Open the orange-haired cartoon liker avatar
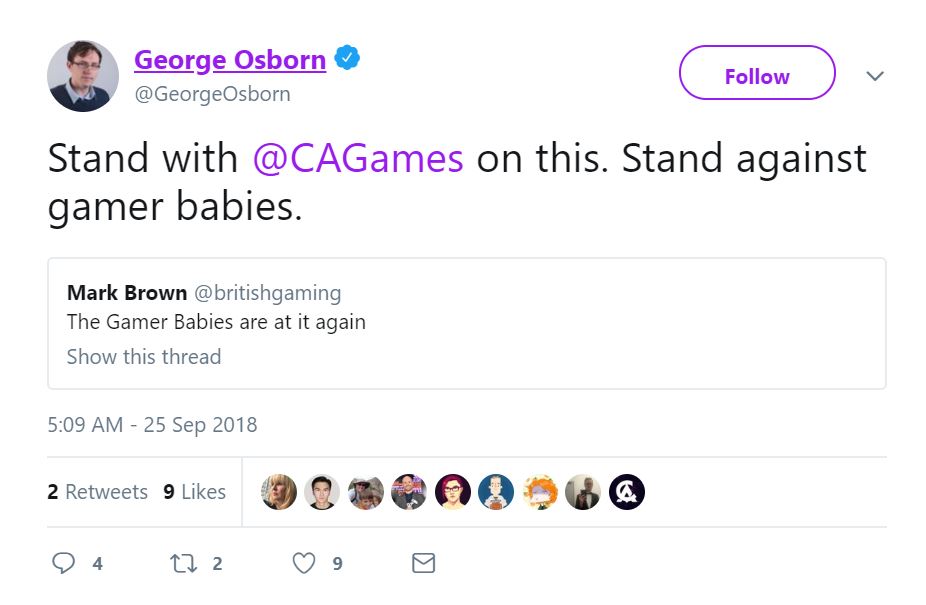 point(540,492)
